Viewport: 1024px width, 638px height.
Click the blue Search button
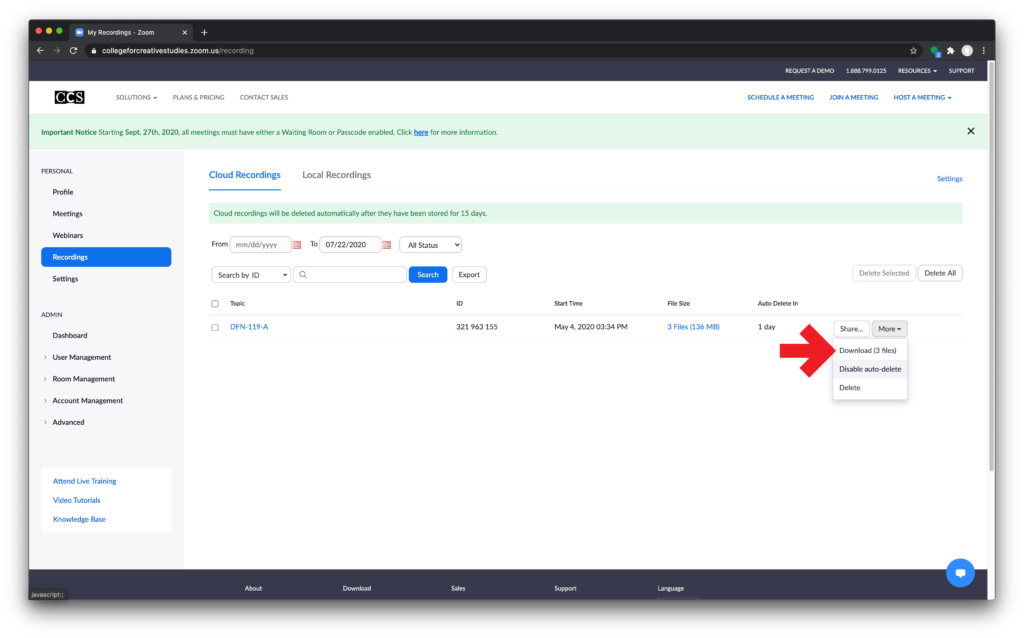[428, 275]
